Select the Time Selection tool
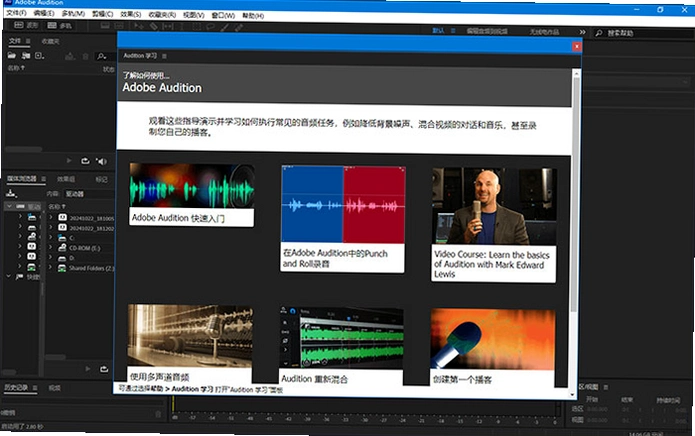The height and width of the screenshot is (436, 695). pyautogui.click(x=182, y=27)
